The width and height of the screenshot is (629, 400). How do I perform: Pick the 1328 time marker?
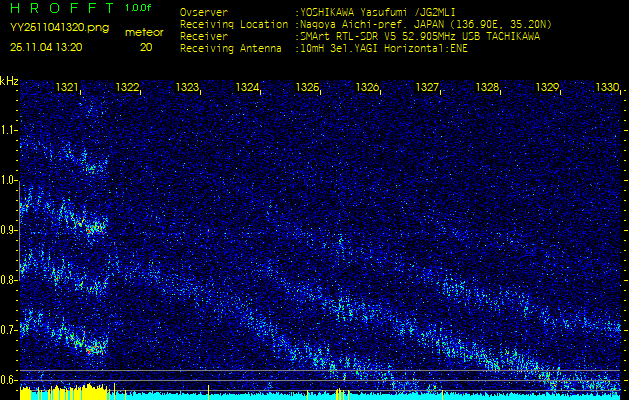click(x=487, y=88)
